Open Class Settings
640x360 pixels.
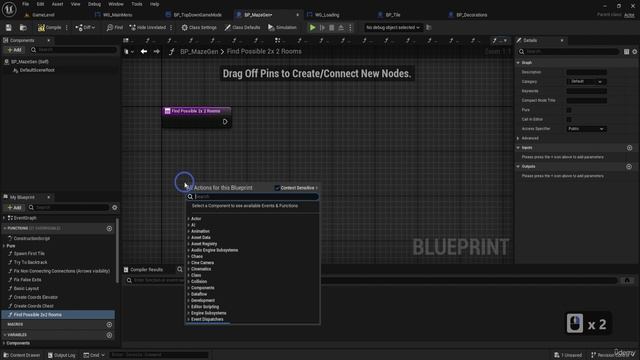199,27
